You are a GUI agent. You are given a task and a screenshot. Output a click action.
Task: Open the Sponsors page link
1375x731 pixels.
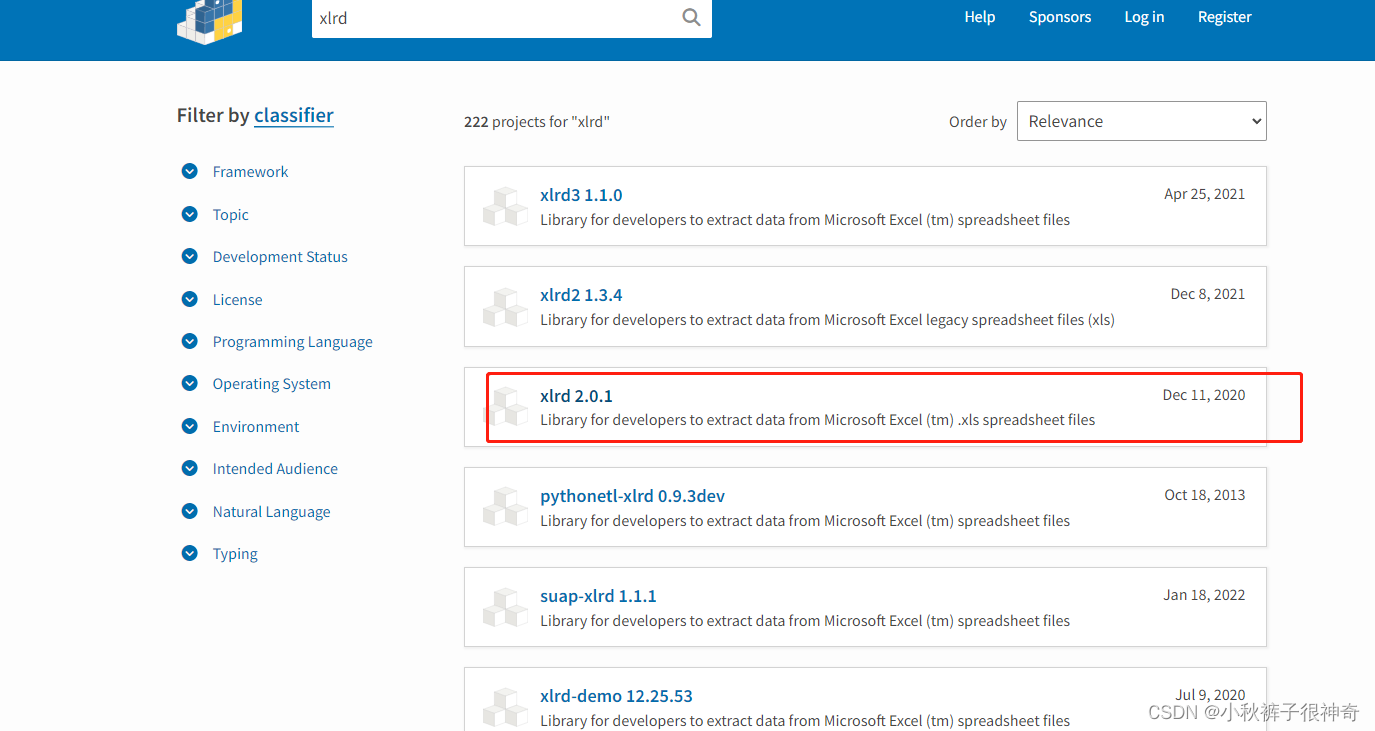point(1060,17)
